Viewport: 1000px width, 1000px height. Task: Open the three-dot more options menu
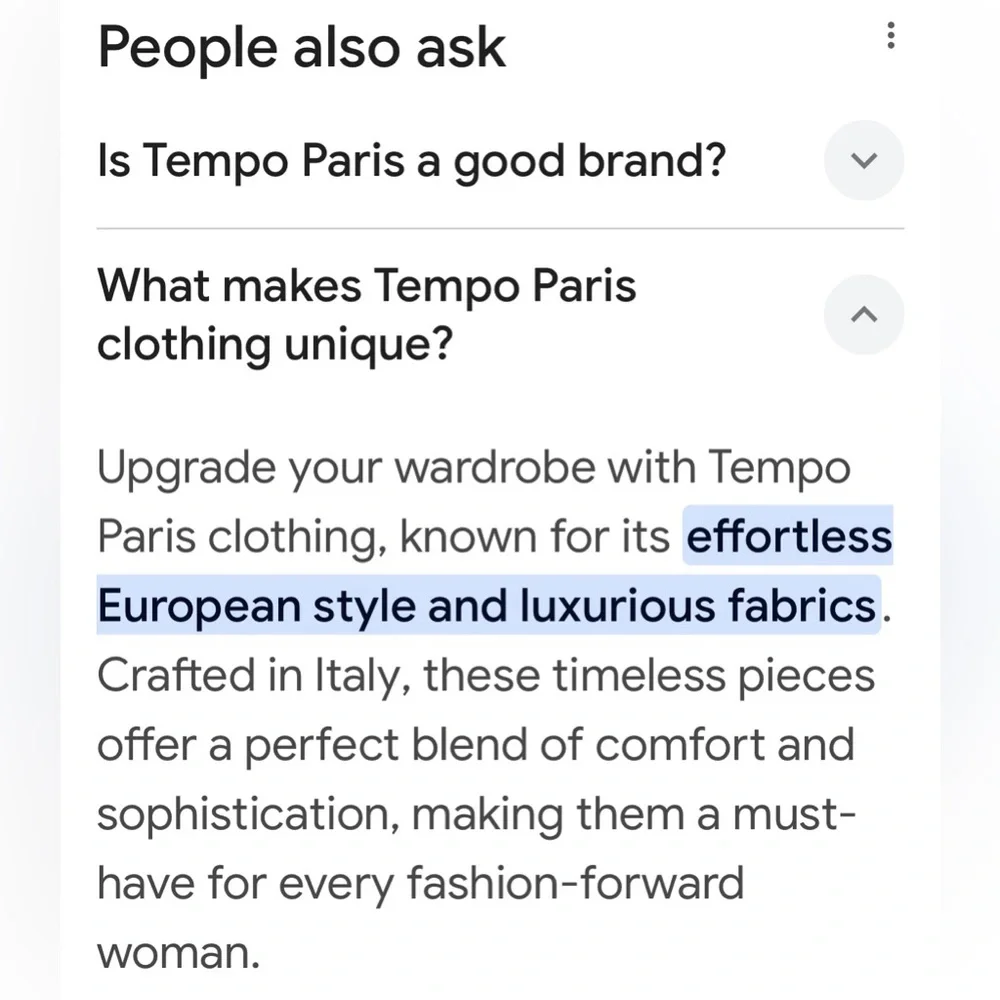[x=890, y=37]
